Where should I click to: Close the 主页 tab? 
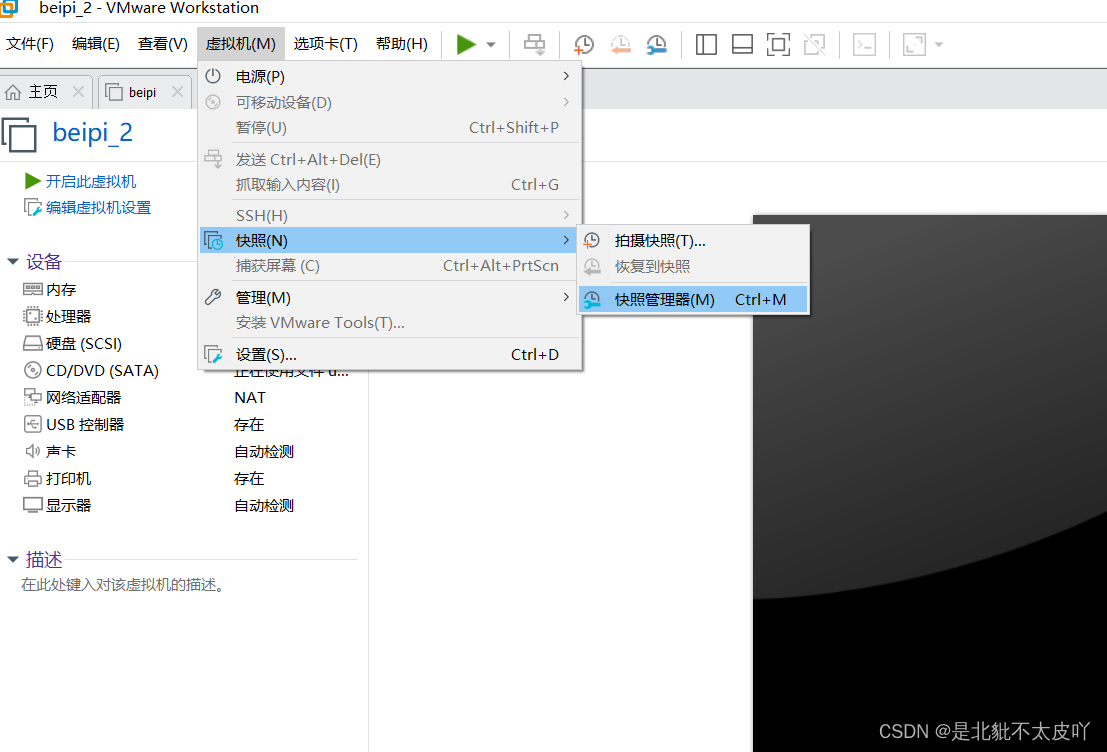point(78,92)
